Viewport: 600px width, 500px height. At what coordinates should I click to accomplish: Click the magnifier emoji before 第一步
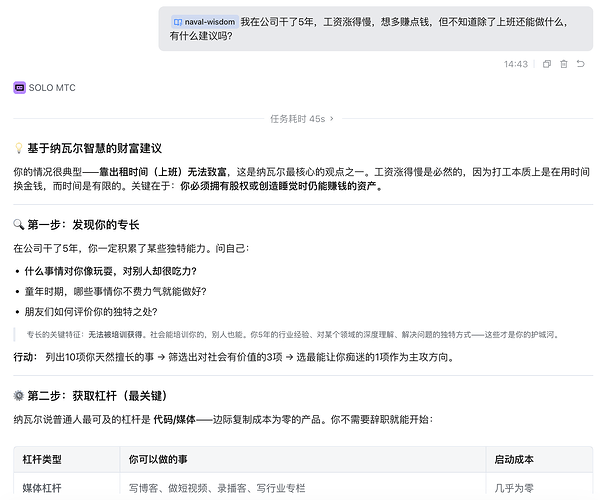[18, 225]
